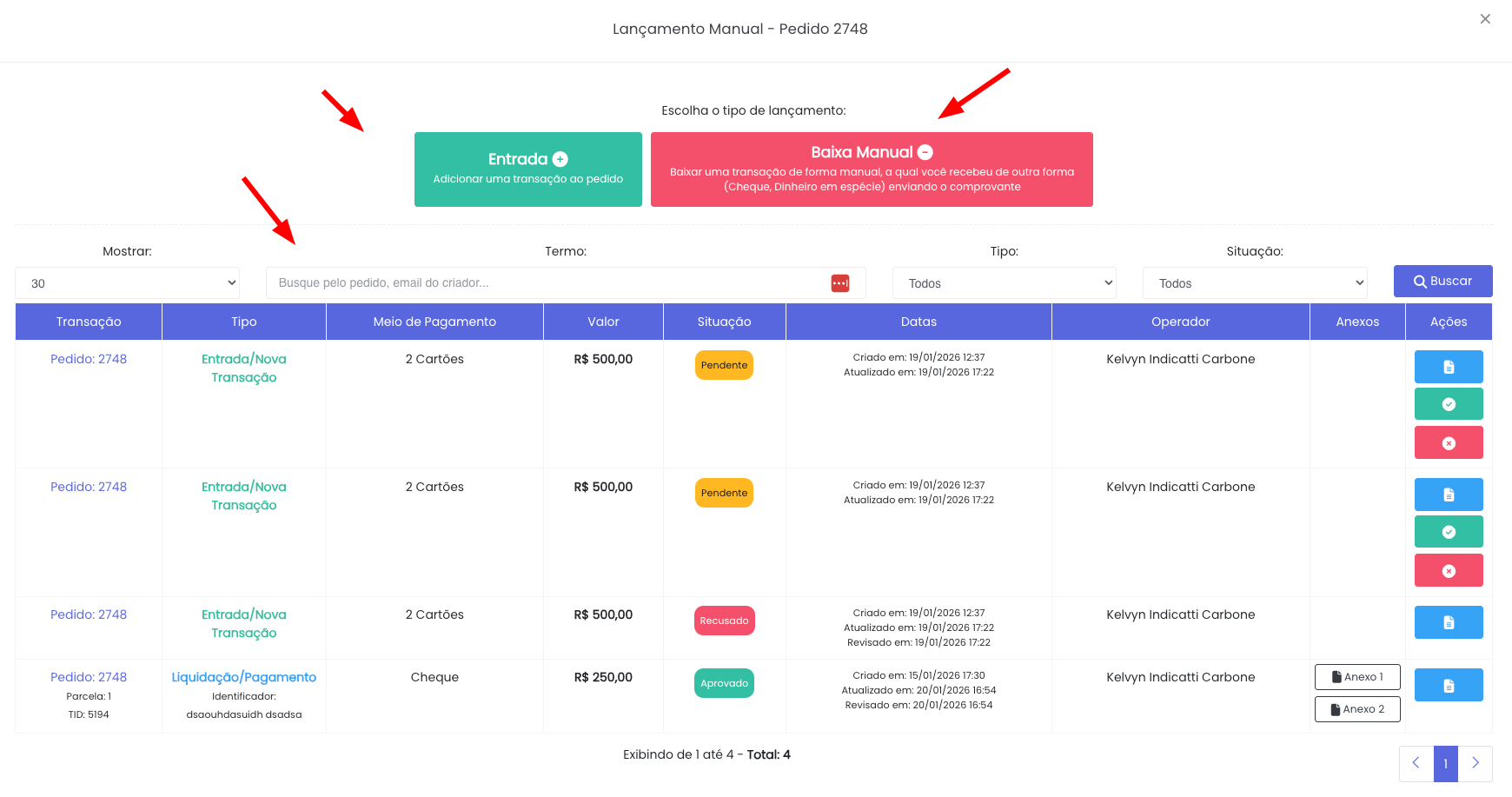Open the Situação filter dropdown

pos(1254,283)
